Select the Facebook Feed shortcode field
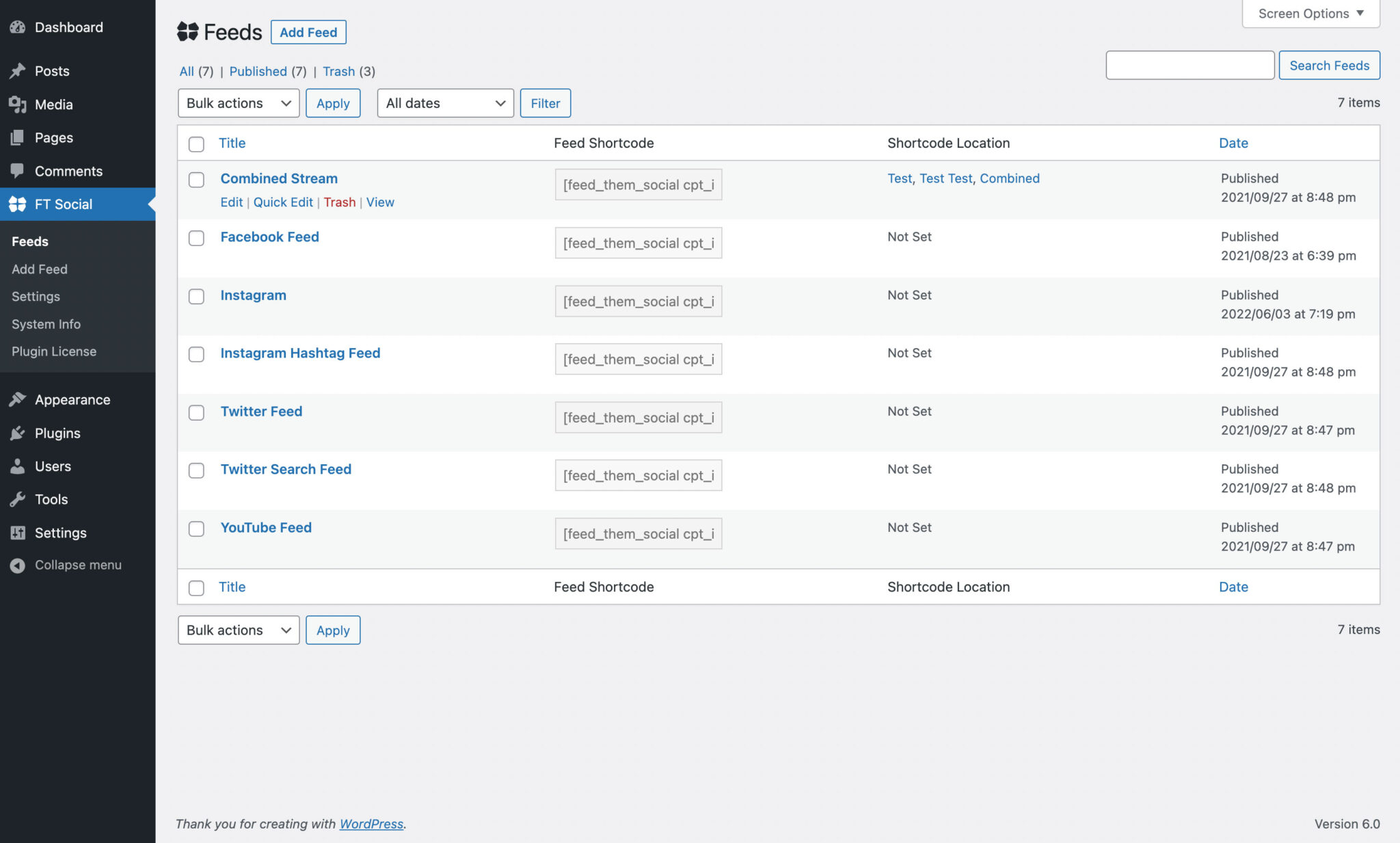The height and width of the screenshot is (843, 1400). (x=638, y=243)
